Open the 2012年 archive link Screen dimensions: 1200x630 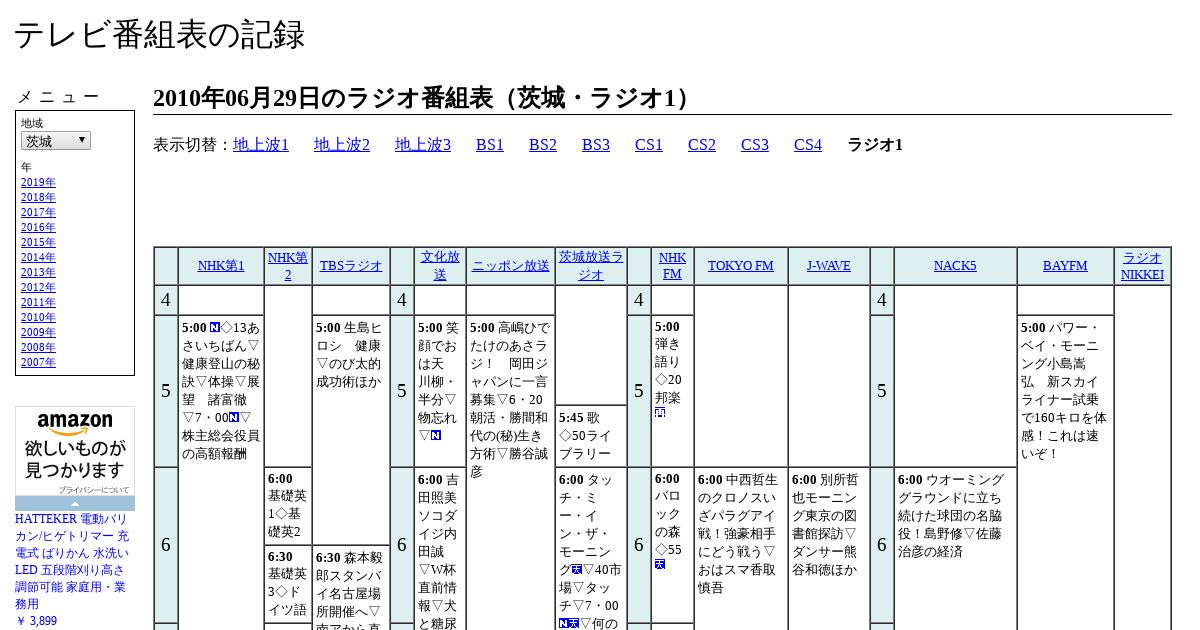point(38,287)
